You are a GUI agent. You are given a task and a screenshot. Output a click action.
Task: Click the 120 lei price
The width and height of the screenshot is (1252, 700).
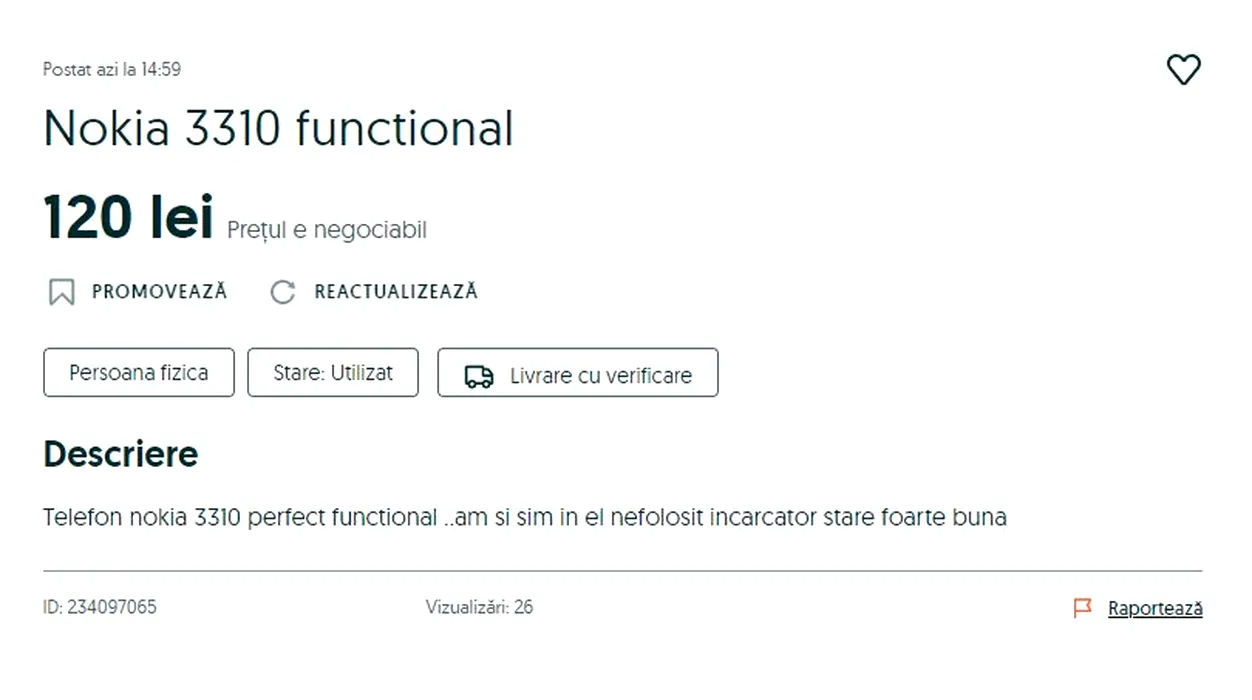pos(128,218)
